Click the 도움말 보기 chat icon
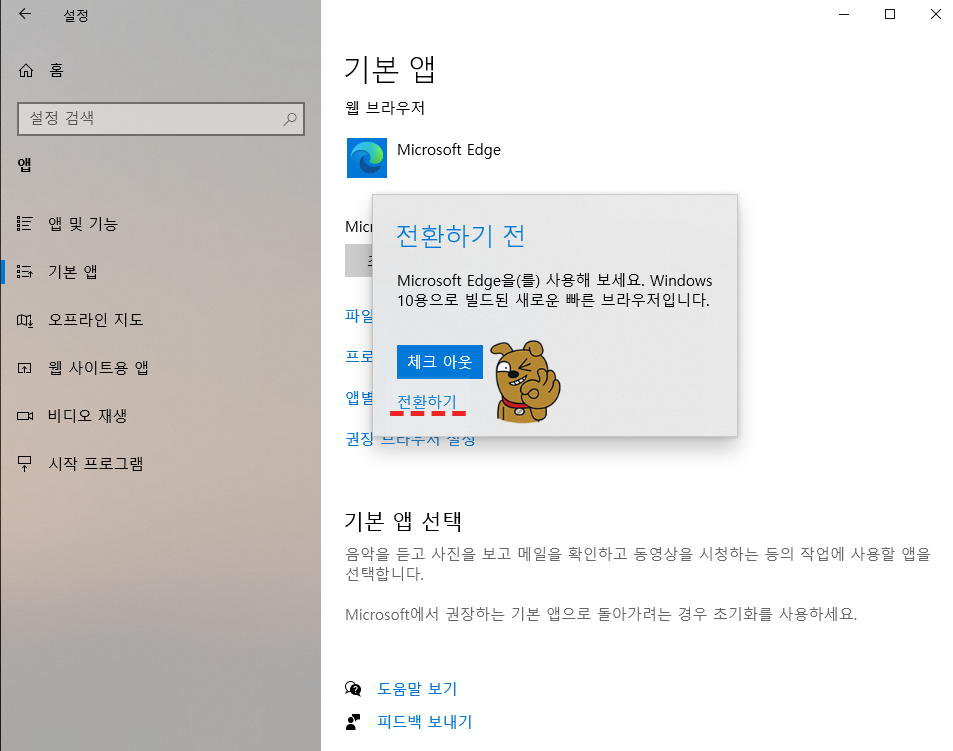 353,688
